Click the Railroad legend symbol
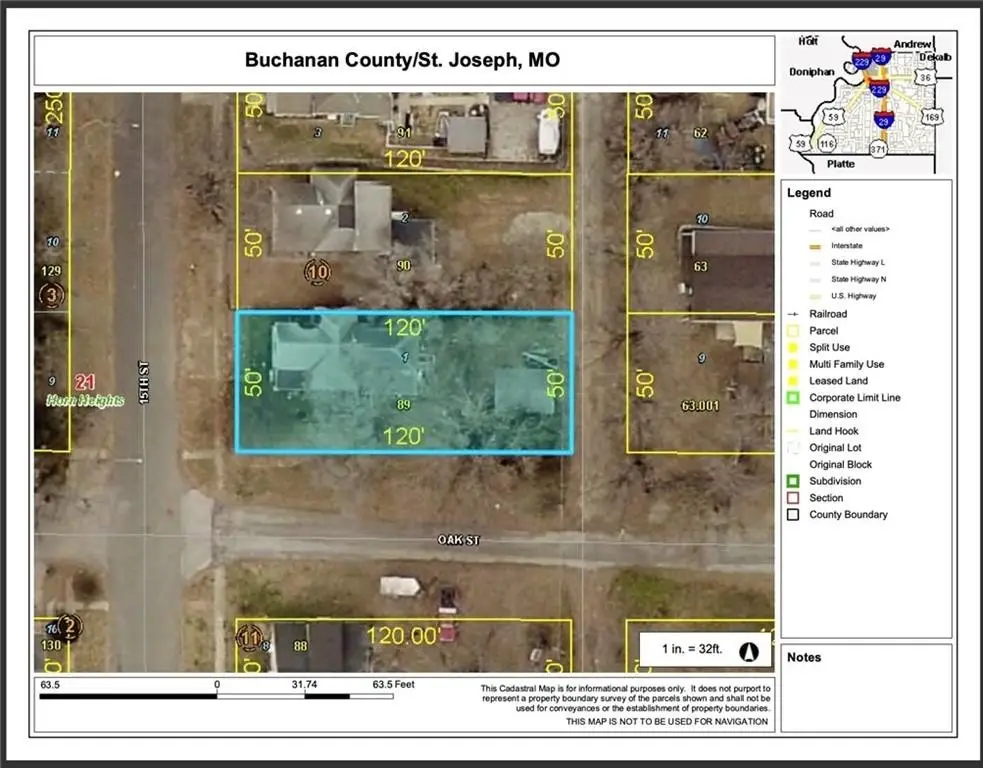The image size is (983, 768). 792,314
